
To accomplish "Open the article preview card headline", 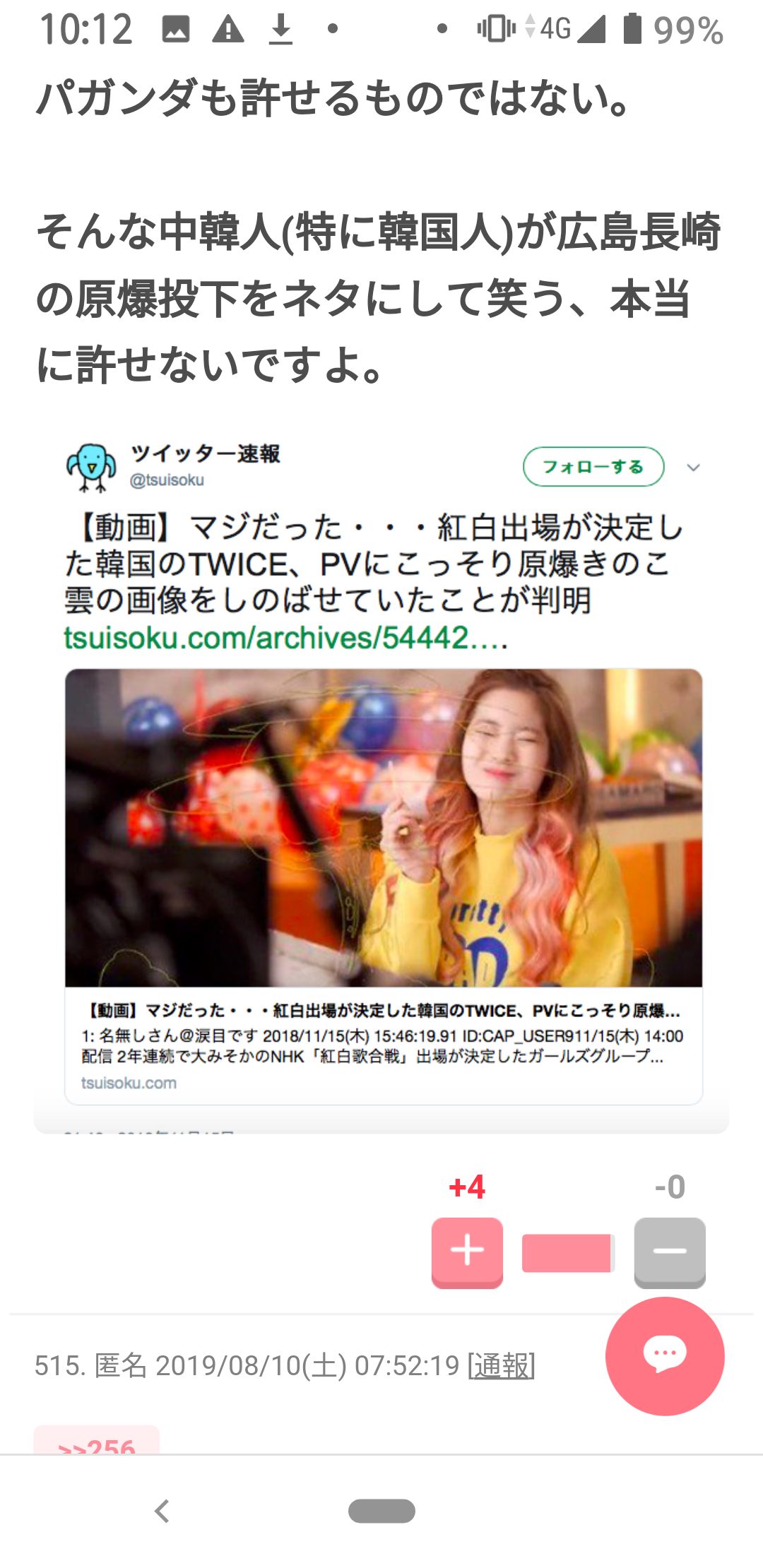I will [x=381, y=1011].
